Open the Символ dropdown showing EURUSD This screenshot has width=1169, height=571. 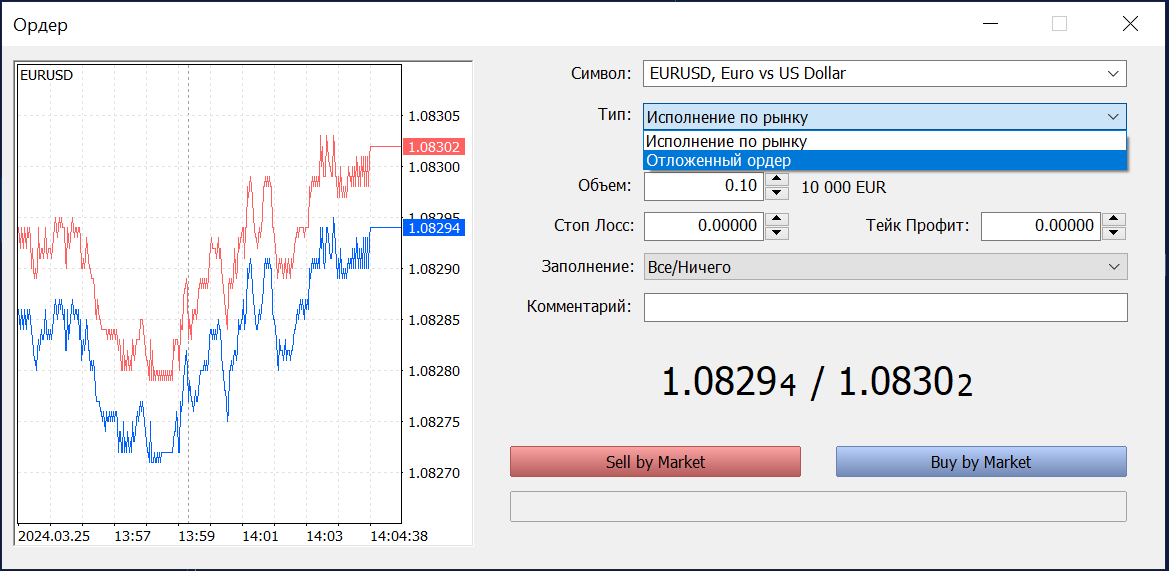(x=885, y=74)
